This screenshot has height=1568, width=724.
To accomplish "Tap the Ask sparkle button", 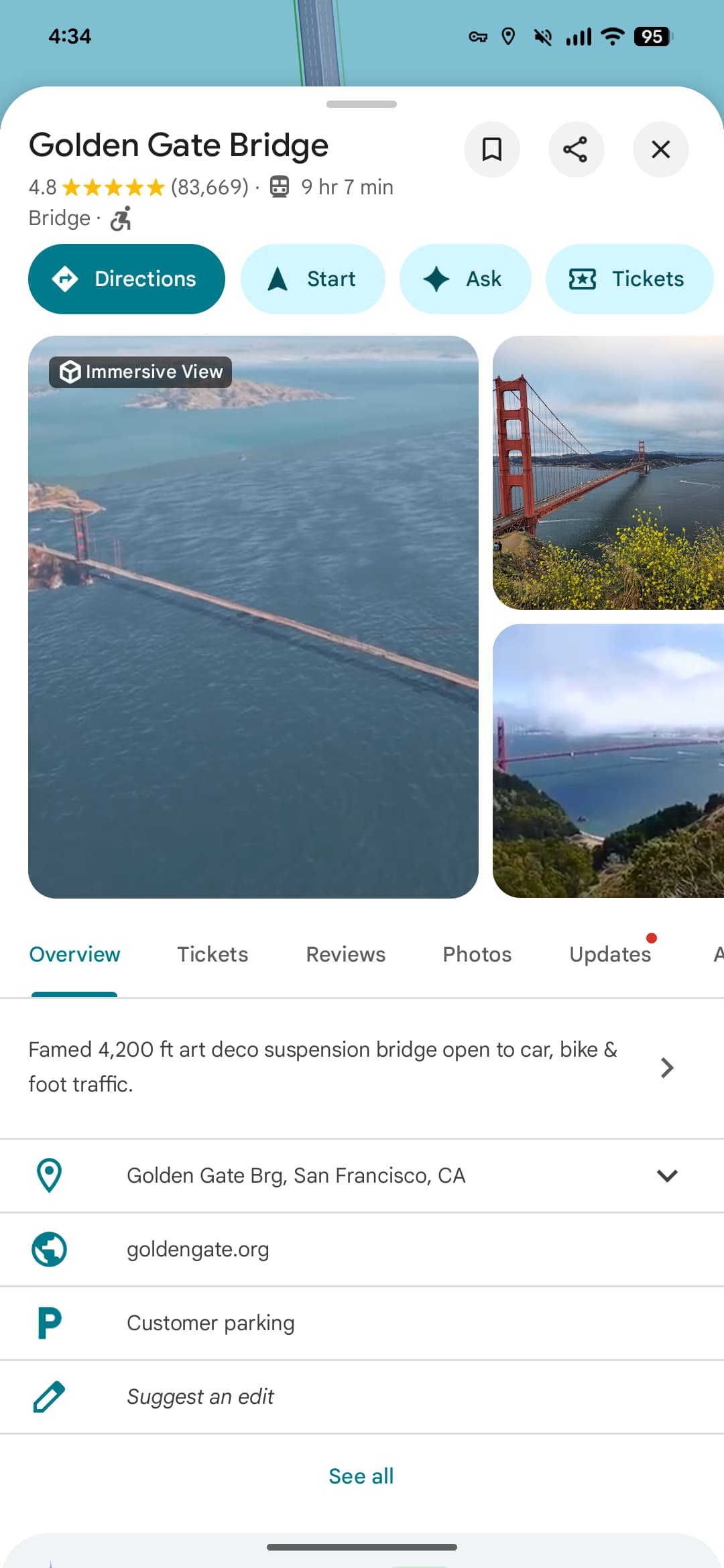I will (x=465, y=279).
